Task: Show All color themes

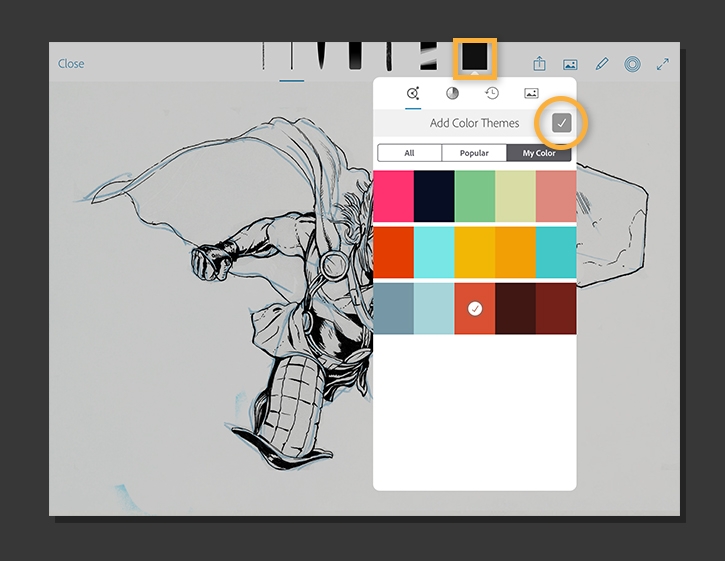Action: click(x=409, y=153)
